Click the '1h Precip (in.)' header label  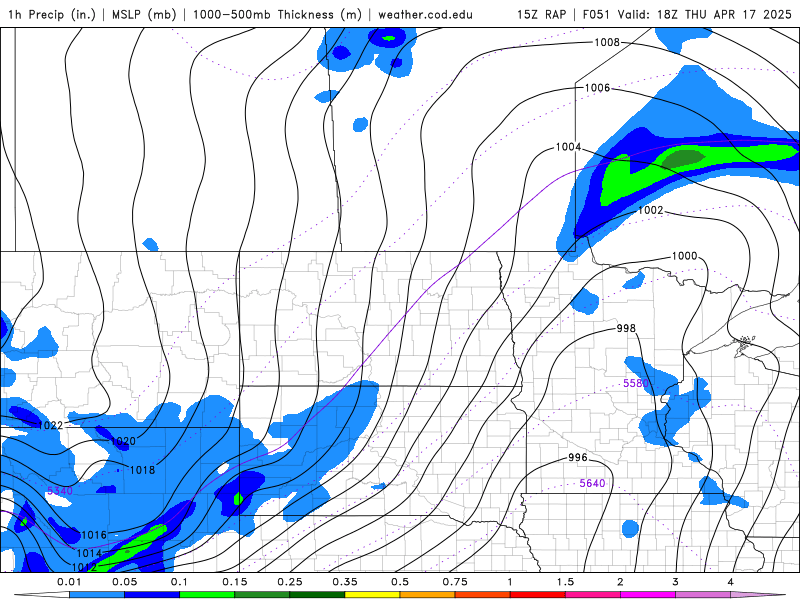[52, 14]
